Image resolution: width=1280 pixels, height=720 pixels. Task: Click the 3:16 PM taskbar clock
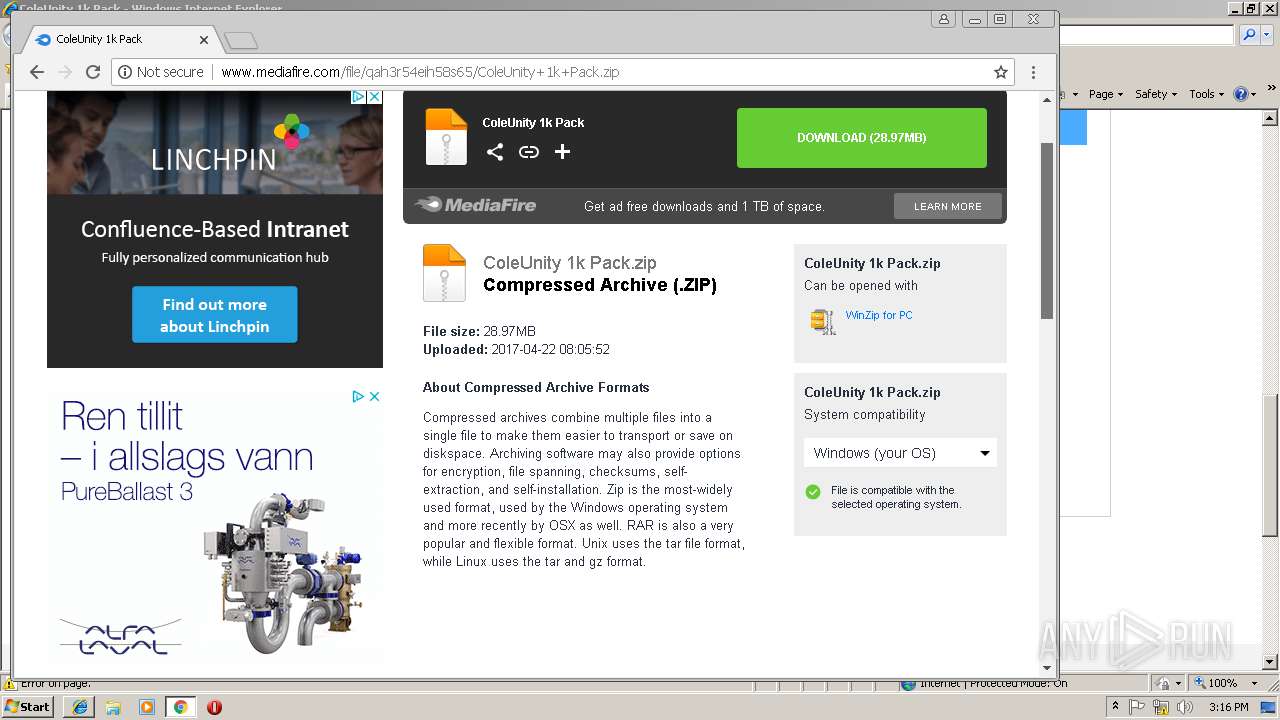1229,707
